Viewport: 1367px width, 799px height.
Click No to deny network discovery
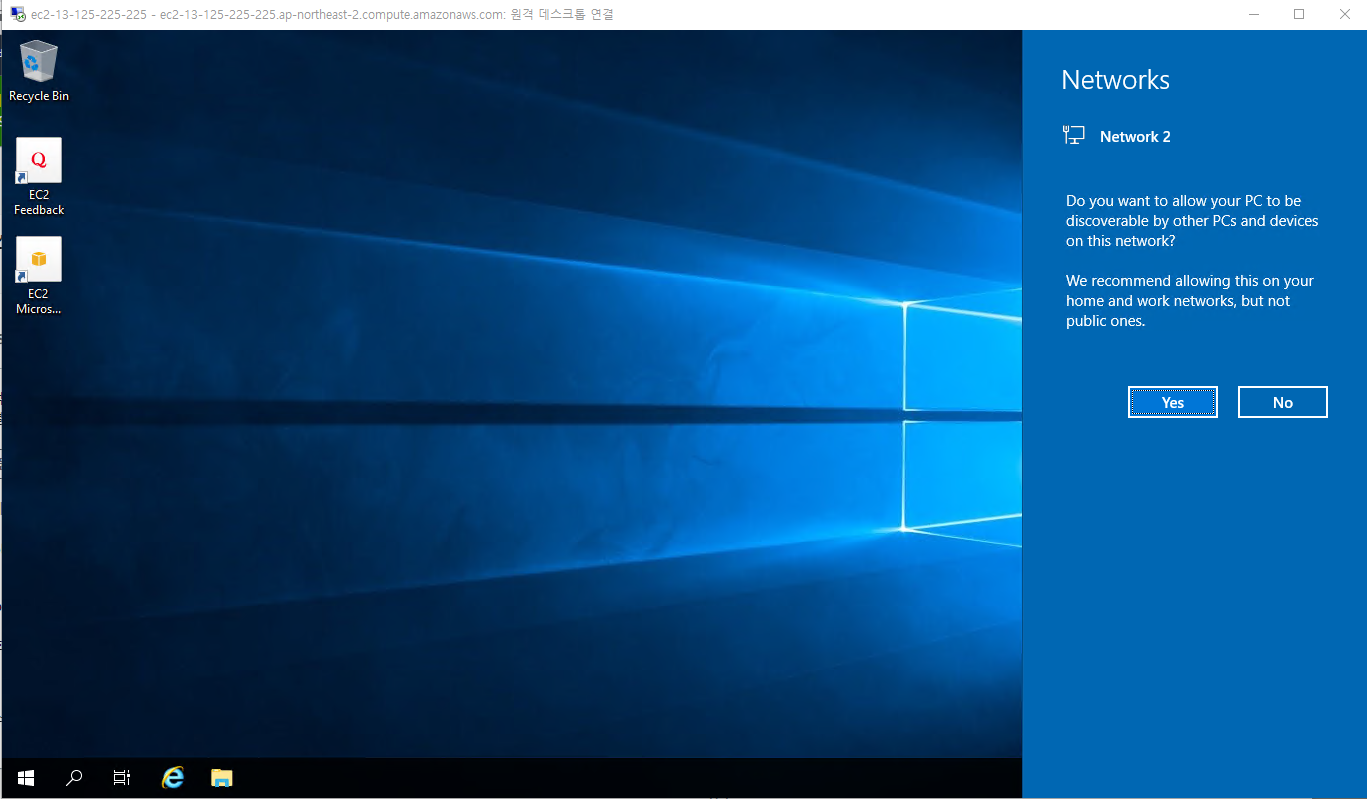pyautogui.click(x=1283, y=402)
